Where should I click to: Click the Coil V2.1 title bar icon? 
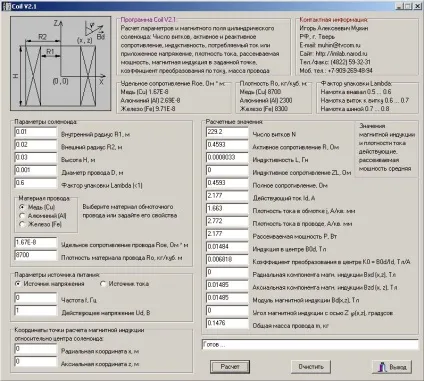tap(7, 6)
